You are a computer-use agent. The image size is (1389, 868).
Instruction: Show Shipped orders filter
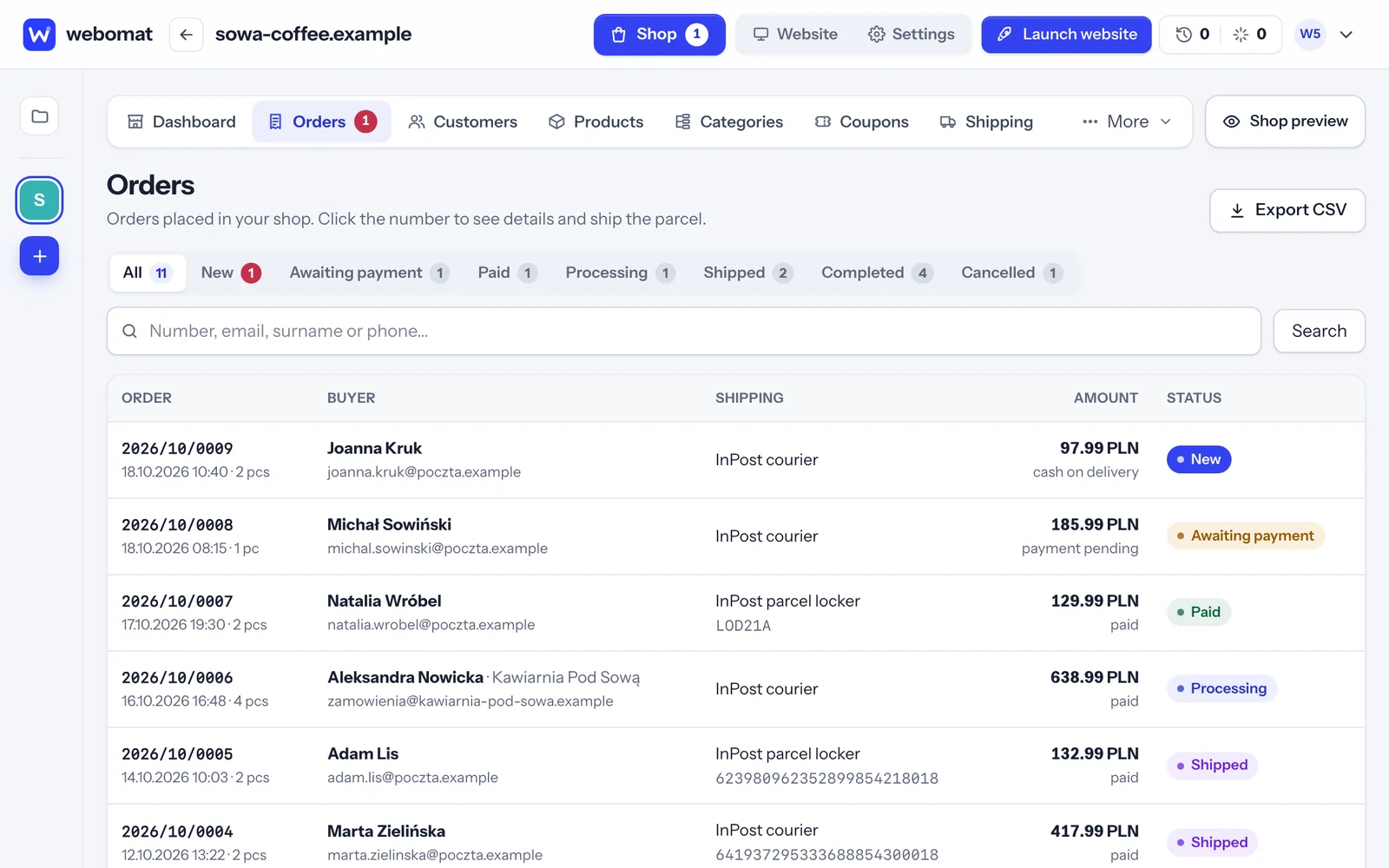tap(747, 273)
